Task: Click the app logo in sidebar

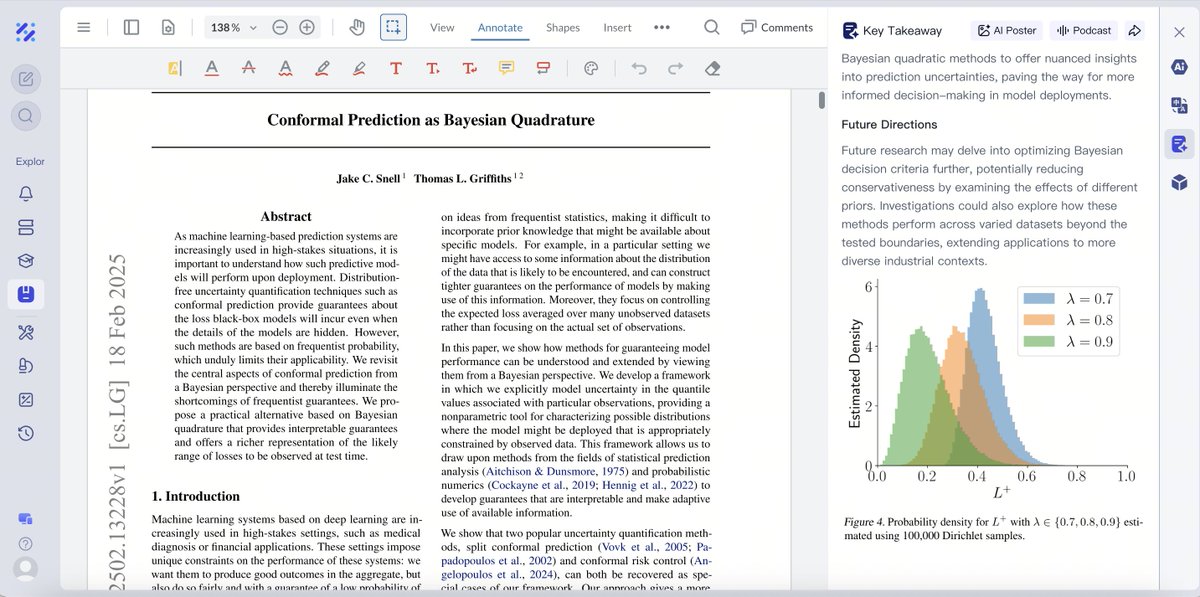Action: point(26,32)
